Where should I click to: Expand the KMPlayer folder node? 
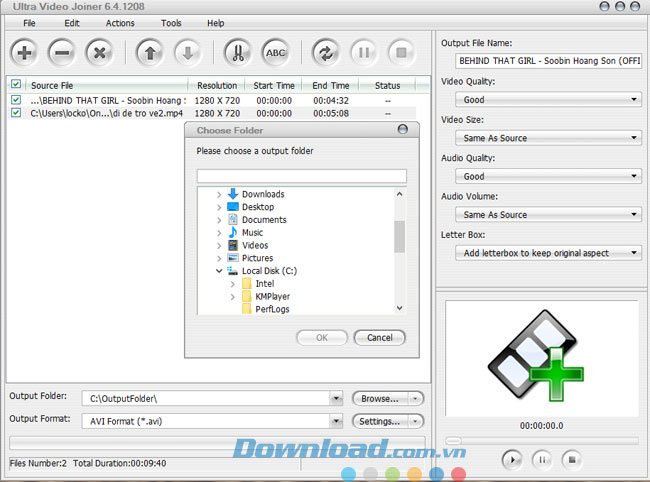click(233, 297)
